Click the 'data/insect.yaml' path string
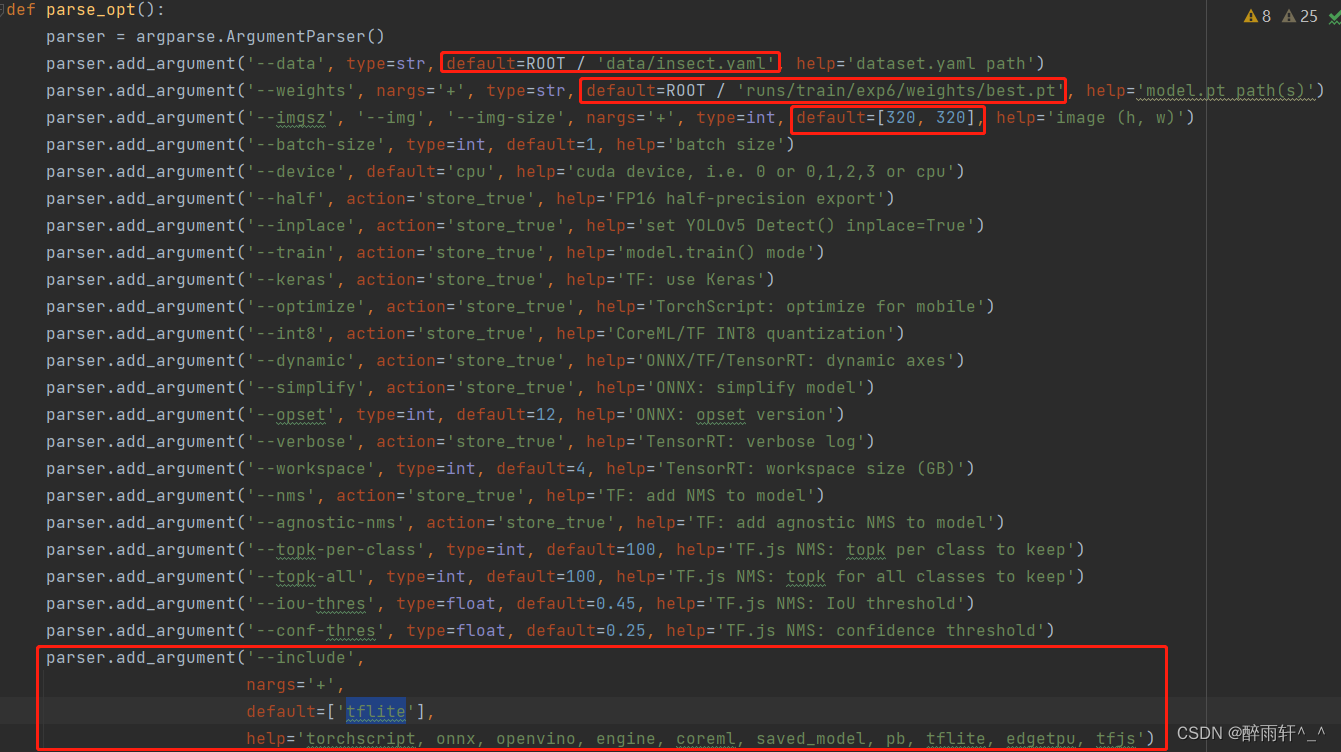The width and height of the screenshot is (1341, 752). (x=686, y=64)
